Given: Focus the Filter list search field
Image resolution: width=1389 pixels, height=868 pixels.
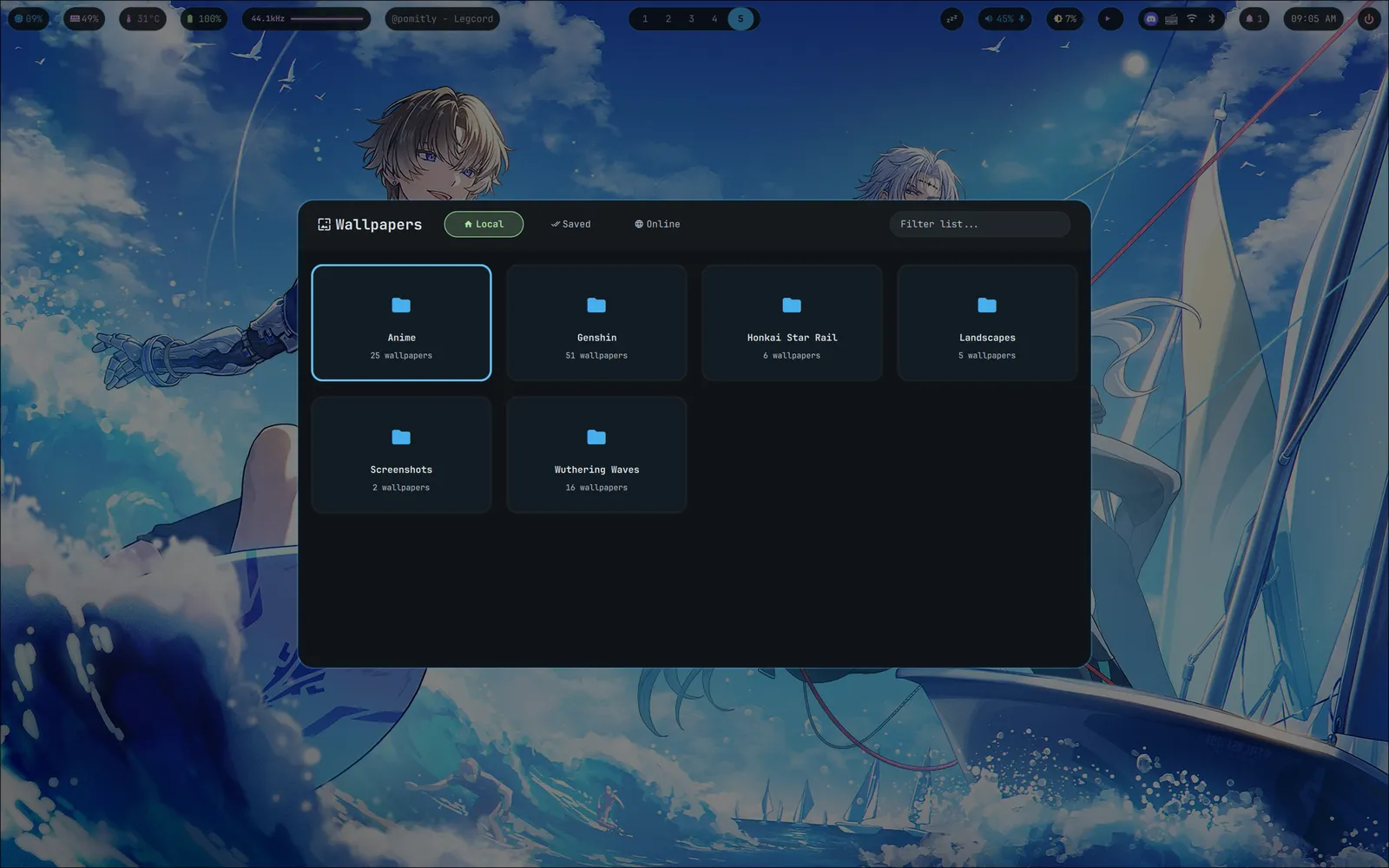Looking at the screenshot, I should (x=979, y=224).
